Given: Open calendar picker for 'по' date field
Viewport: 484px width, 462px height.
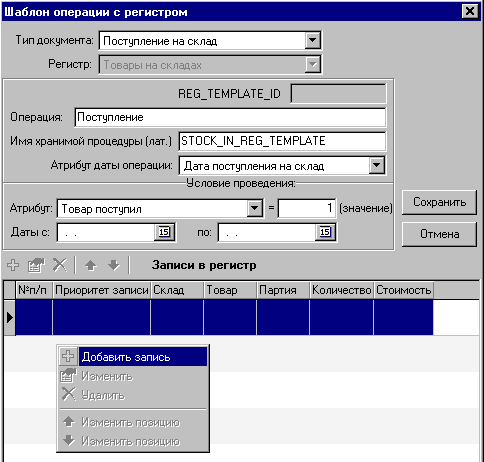Looking at the screenshot, I should (325, 232).
